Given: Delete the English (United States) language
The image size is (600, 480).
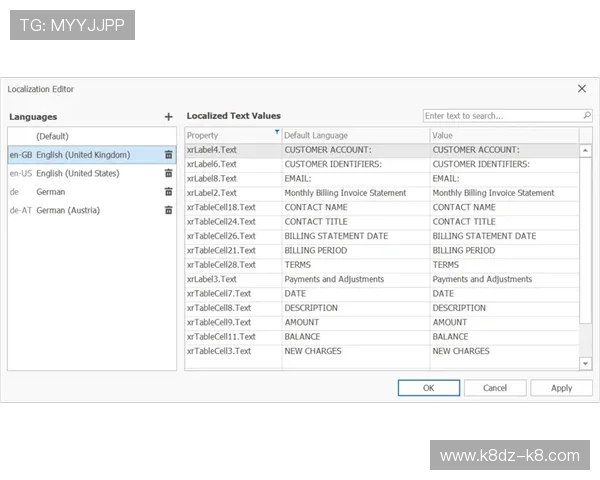Looking at the screenshot, I should pos(168,173).
